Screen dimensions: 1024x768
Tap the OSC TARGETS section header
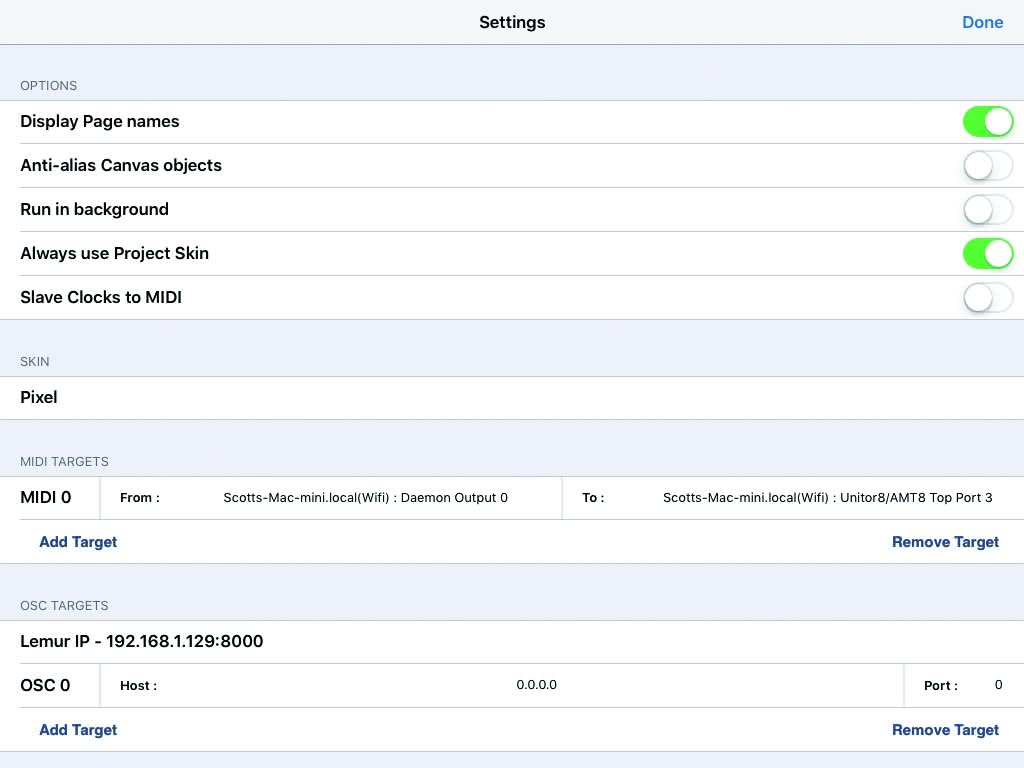(64, 606)
